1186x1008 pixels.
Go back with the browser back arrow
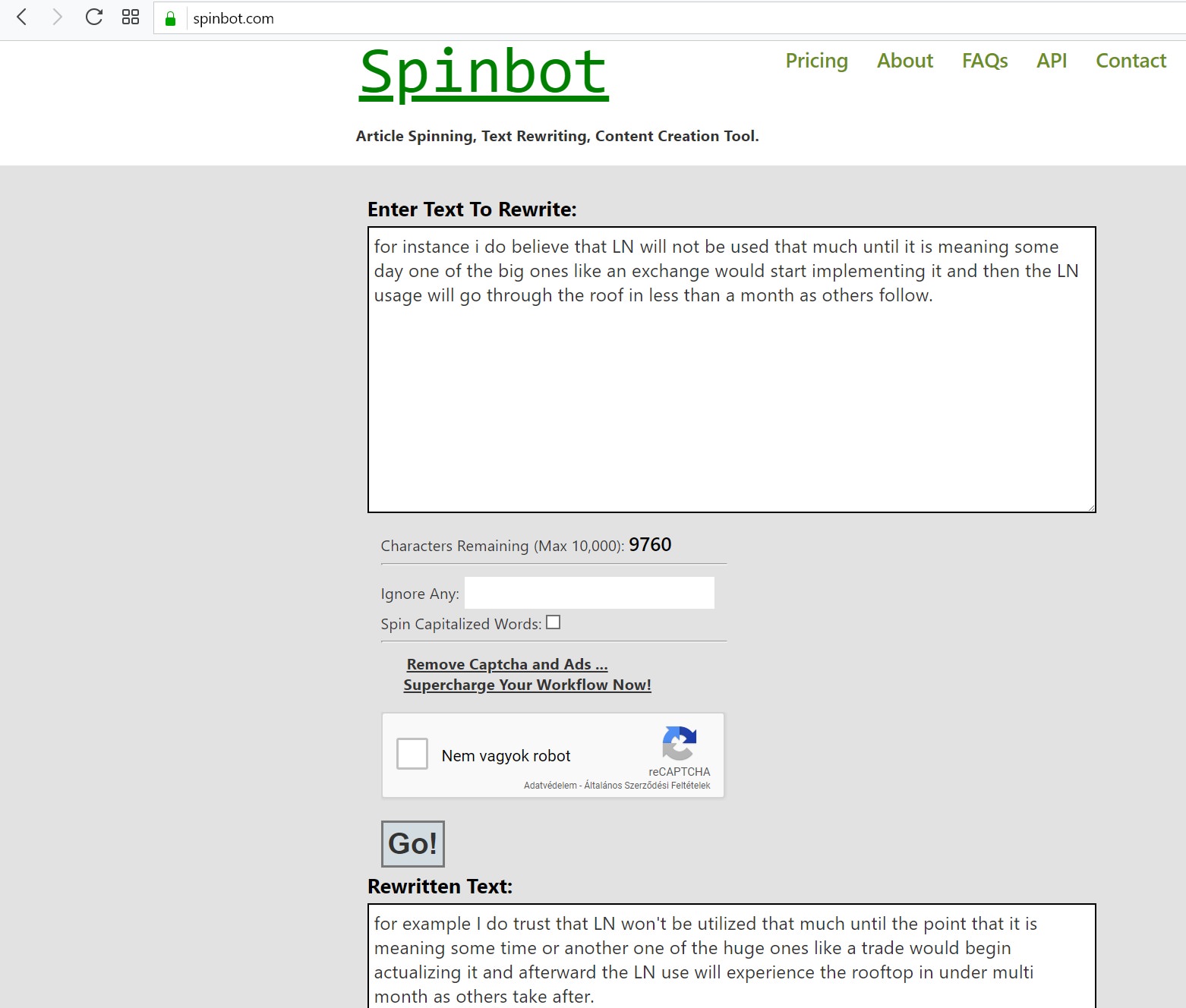pos(22,17)
